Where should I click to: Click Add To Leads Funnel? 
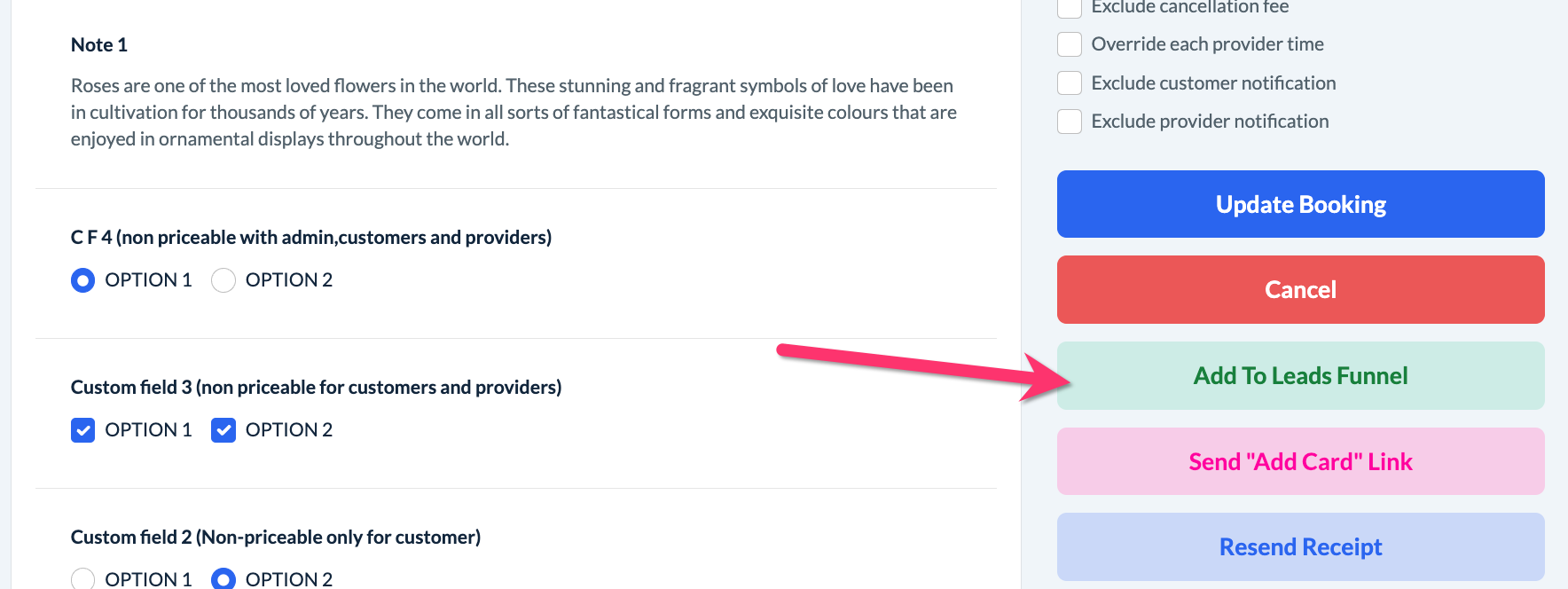tap(1300, 376)
